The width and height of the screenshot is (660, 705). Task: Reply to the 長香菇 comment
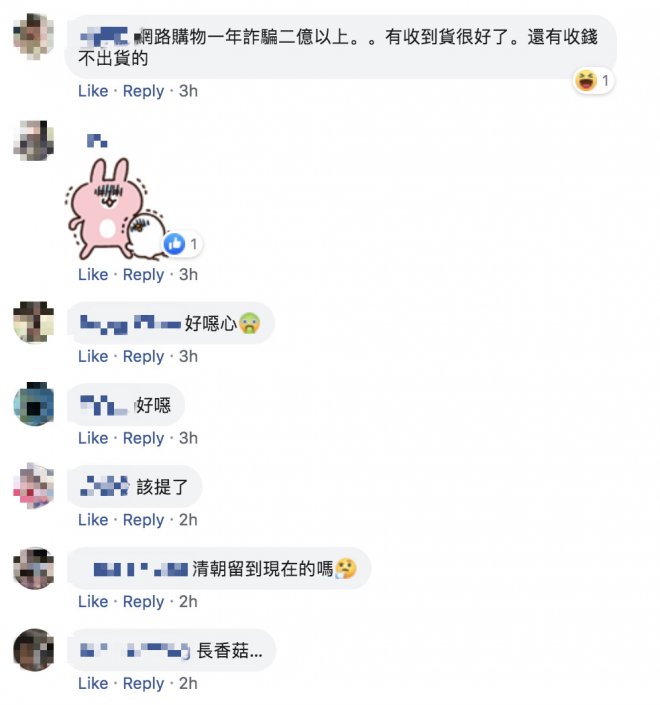pyautogui.click(x=143, y=684)
